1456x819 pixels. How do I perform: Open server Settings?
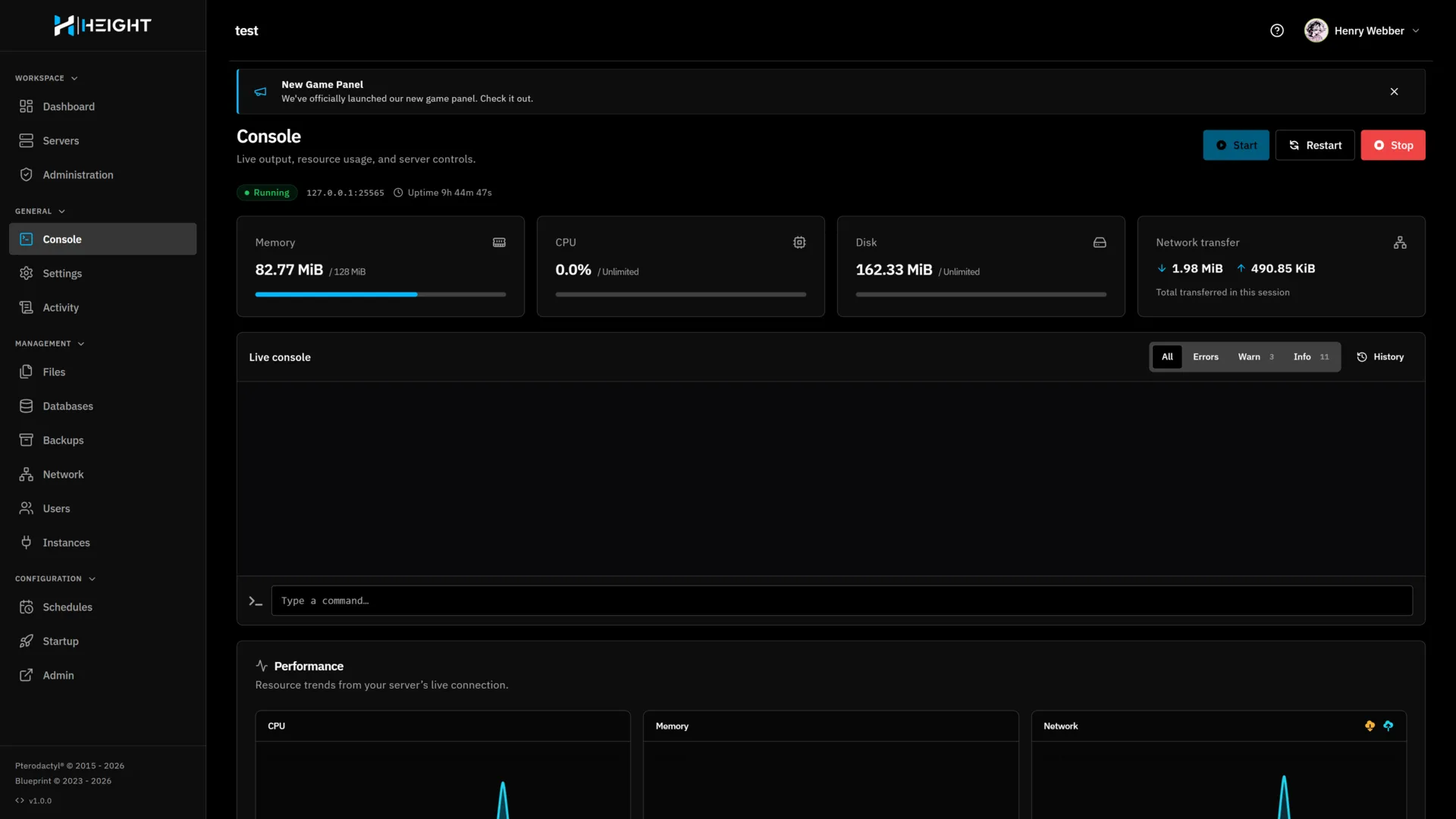pos(102,274)
